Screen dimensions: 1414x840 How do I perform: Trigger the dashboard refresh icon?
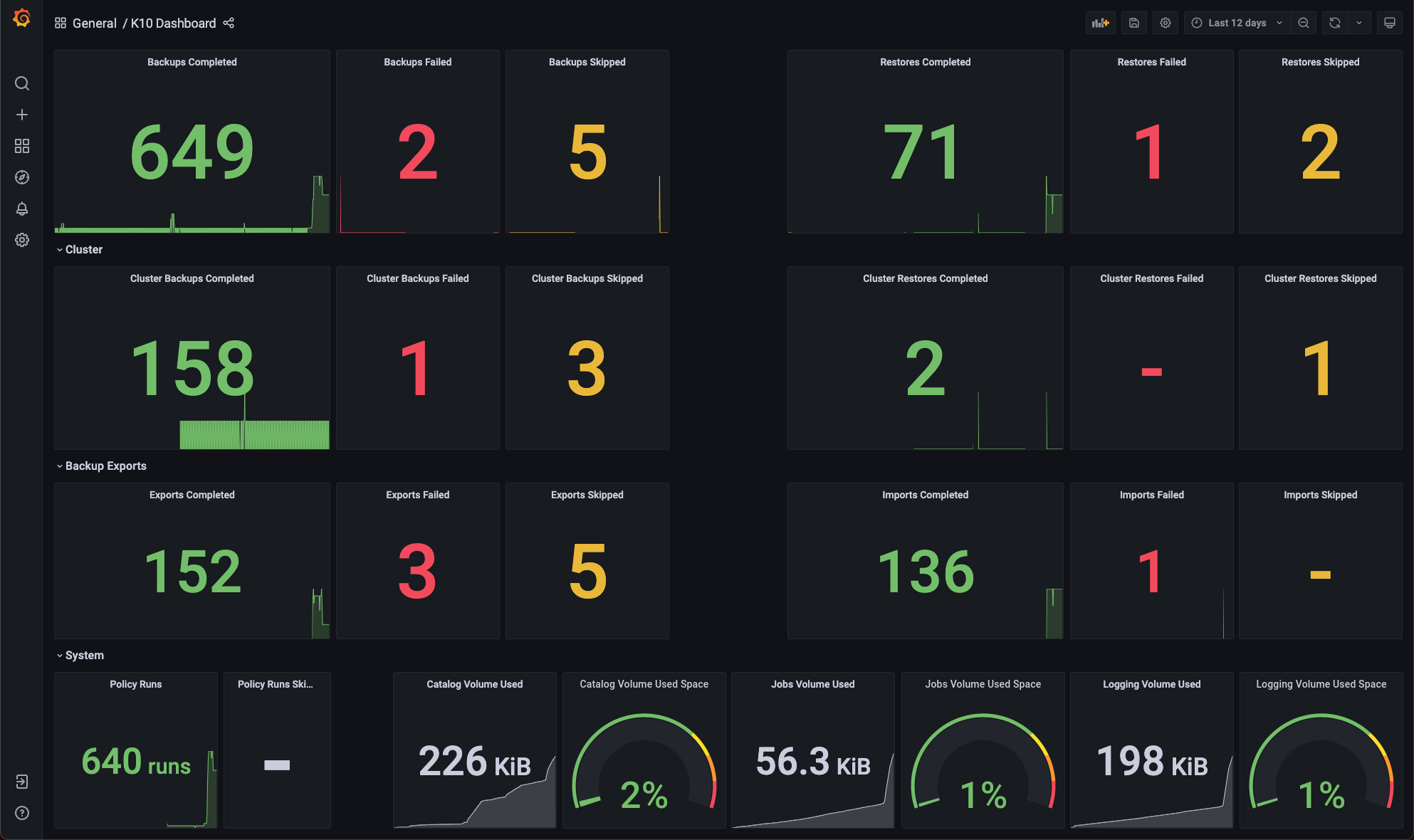click(1334, 22)
